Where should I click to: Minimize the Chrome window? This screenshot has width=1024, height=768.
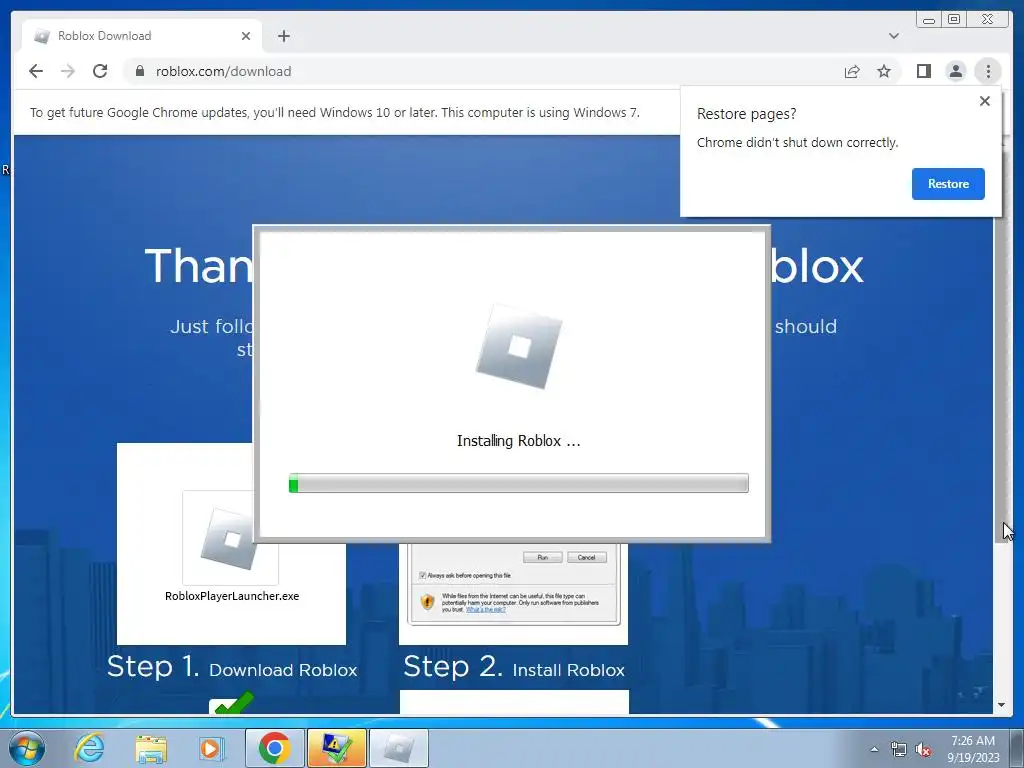pos(929,20)
